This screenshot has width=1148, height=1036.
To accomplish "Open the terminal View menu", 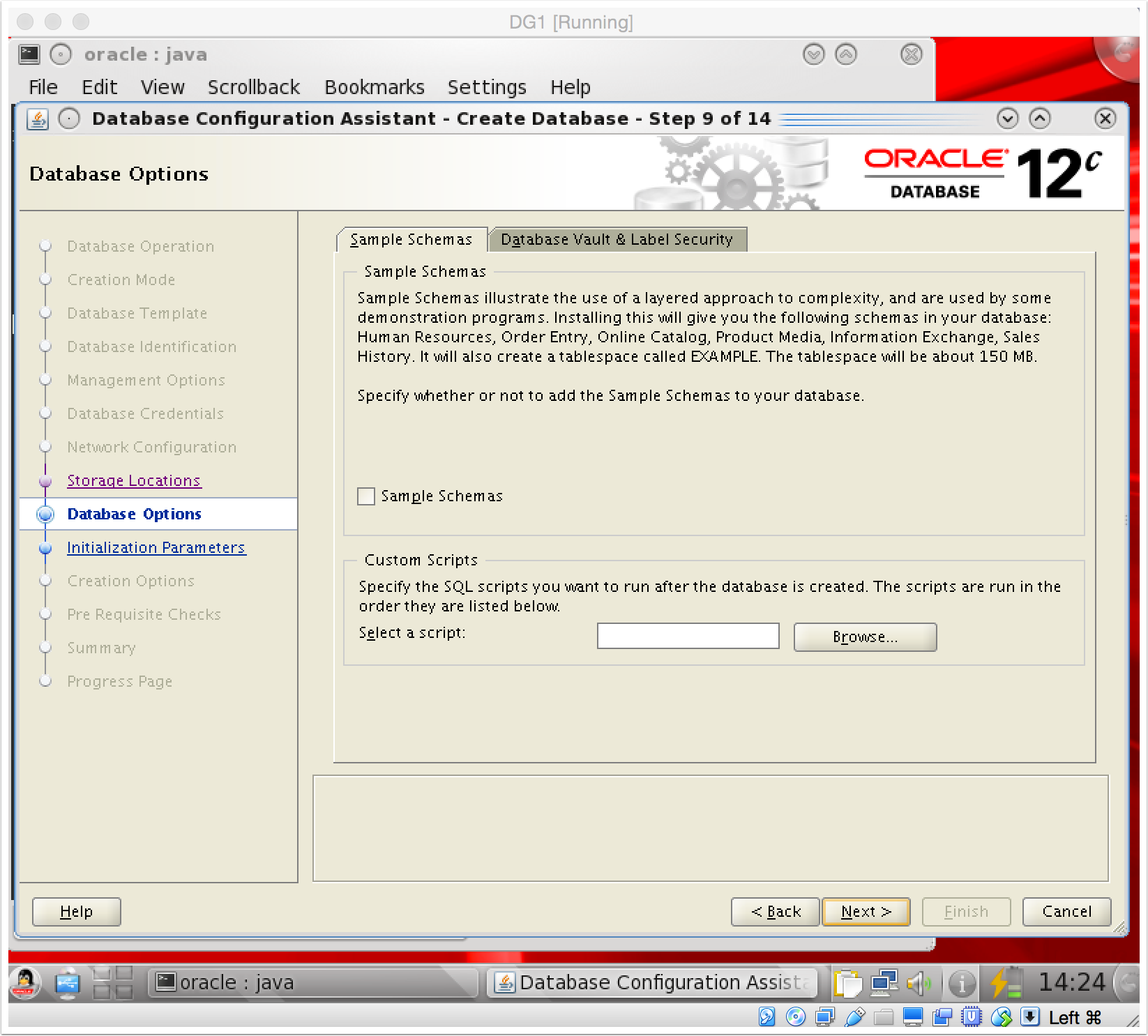I will (163, 87).
